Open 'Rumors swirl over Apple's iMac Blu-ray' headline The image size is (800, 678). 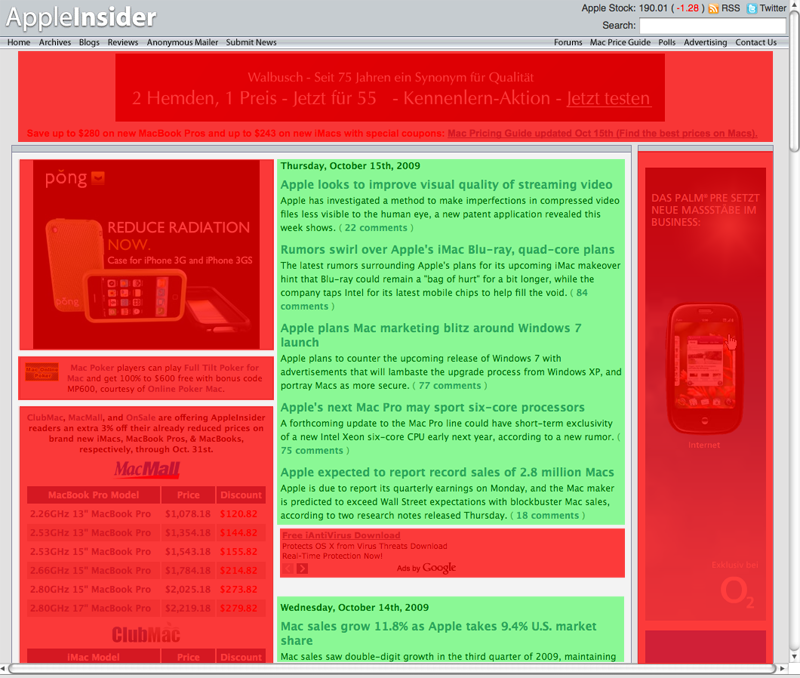click(x=447, y=249)
